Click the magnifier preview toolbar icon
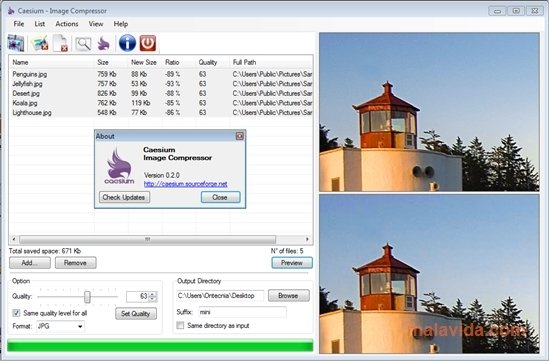Image resolution: width=549 pixels, height=361 pixels. 83,44
